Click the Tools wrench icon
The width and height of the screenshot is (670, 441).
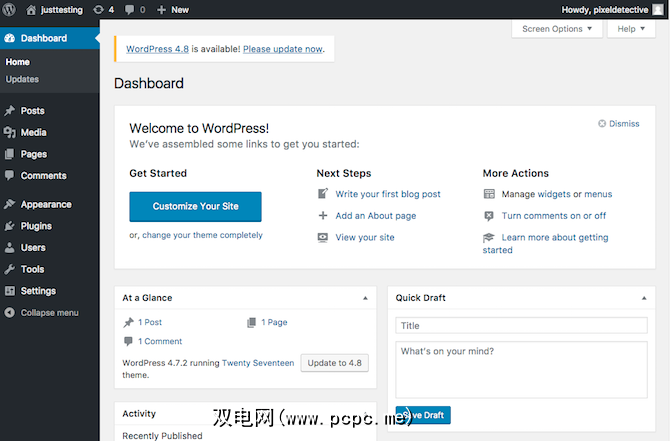tap(9, 269)
